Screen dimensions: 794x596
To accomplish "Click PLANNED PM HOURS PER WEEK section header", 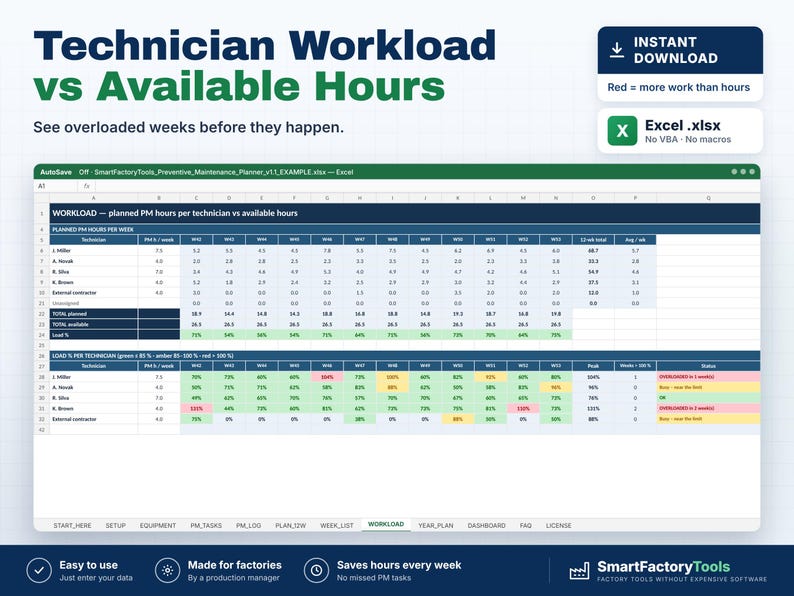I will 405,229.
